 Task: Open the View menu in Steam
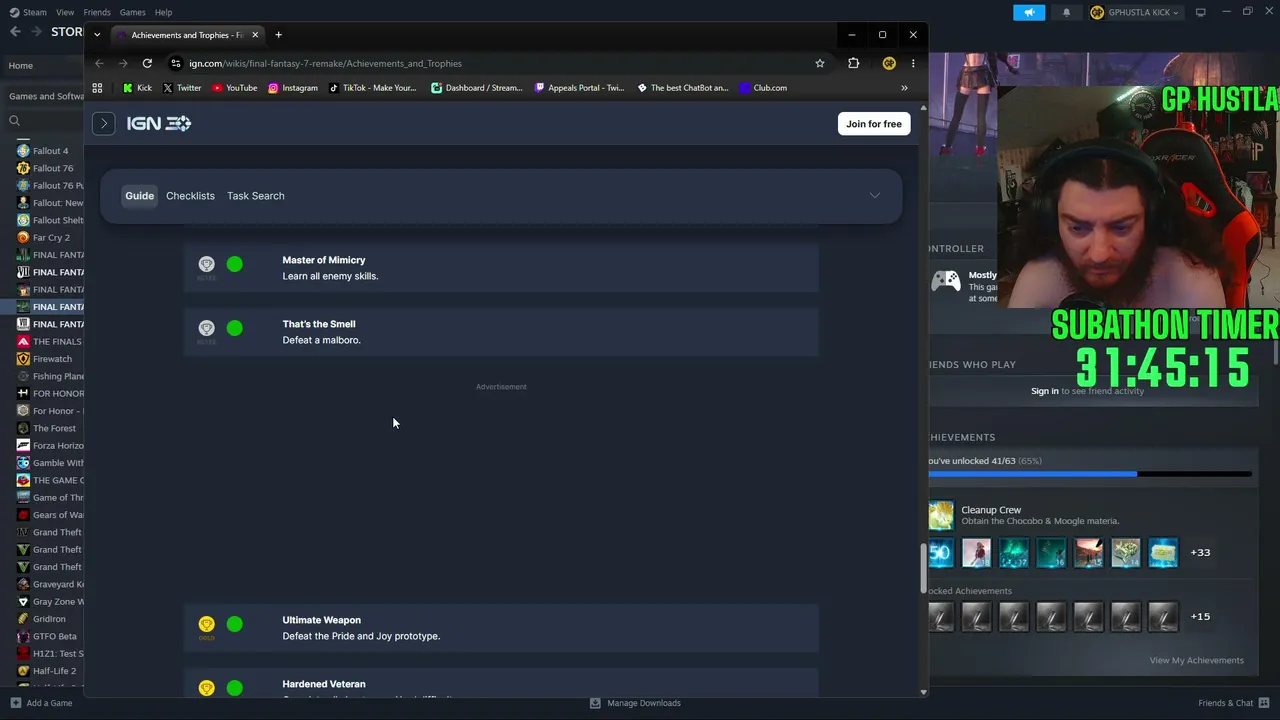(65, 12)
